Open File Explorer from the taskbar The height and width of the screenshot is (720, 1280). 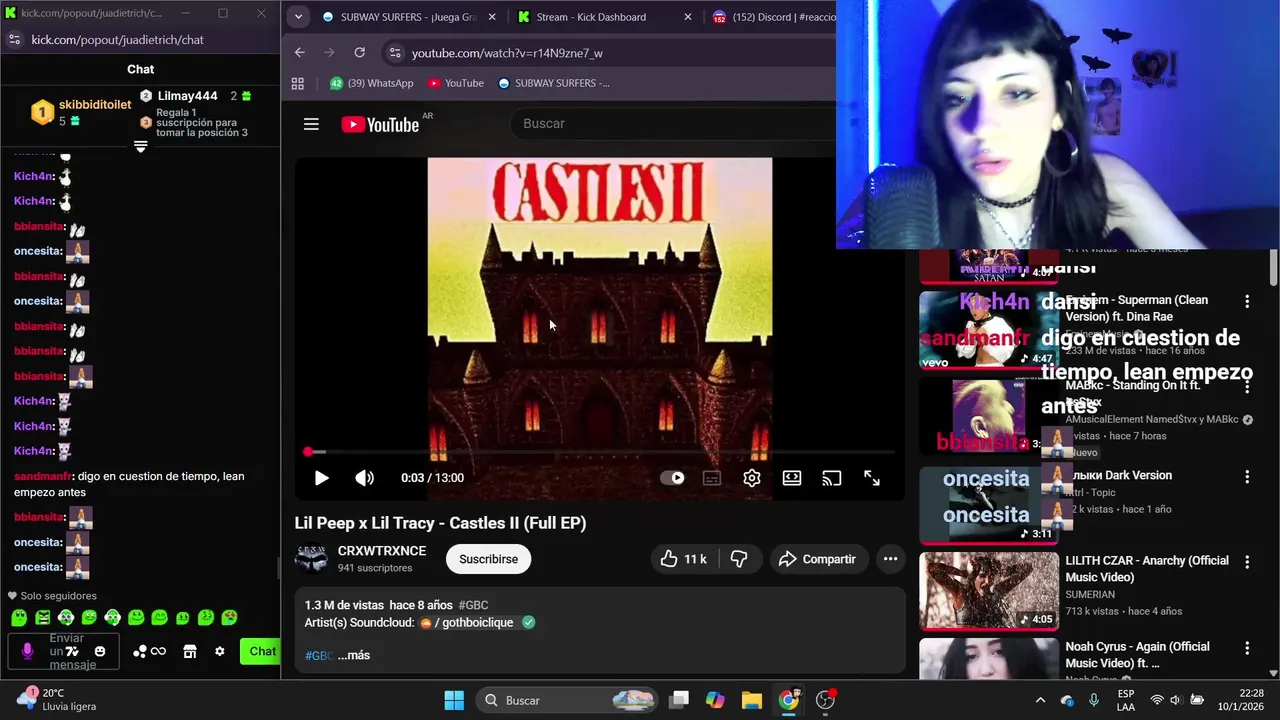pyautogui.click(x=752, y=700)
